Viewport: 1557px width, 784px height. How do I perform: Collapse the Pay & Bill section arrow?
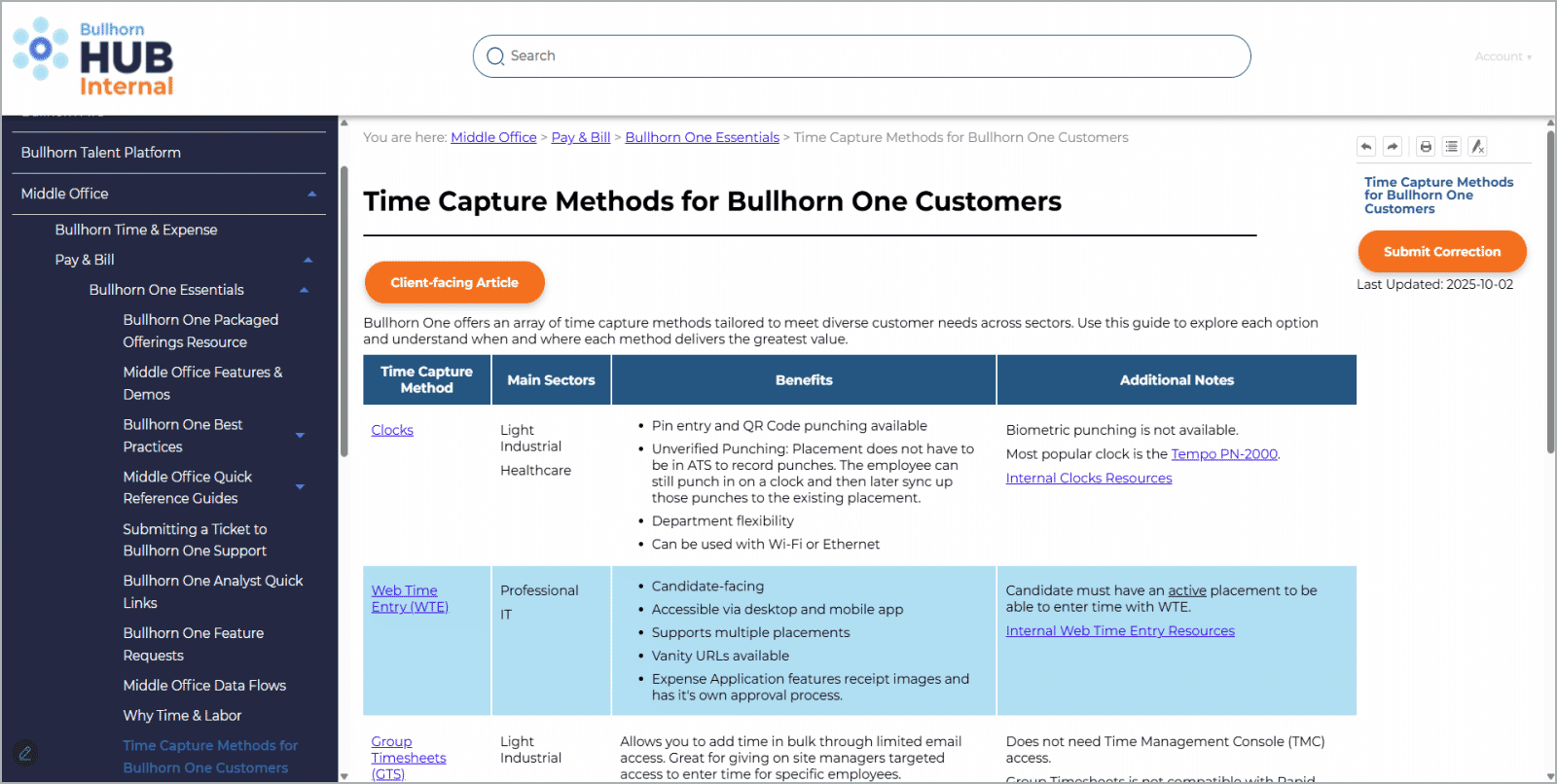308,260
